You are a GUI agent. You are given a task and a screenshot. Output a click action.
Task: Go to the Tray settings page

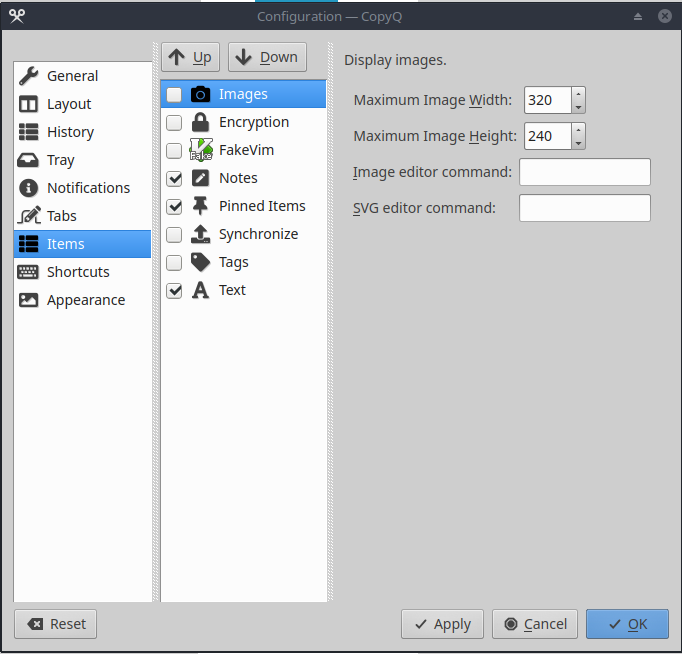[82, 160]
